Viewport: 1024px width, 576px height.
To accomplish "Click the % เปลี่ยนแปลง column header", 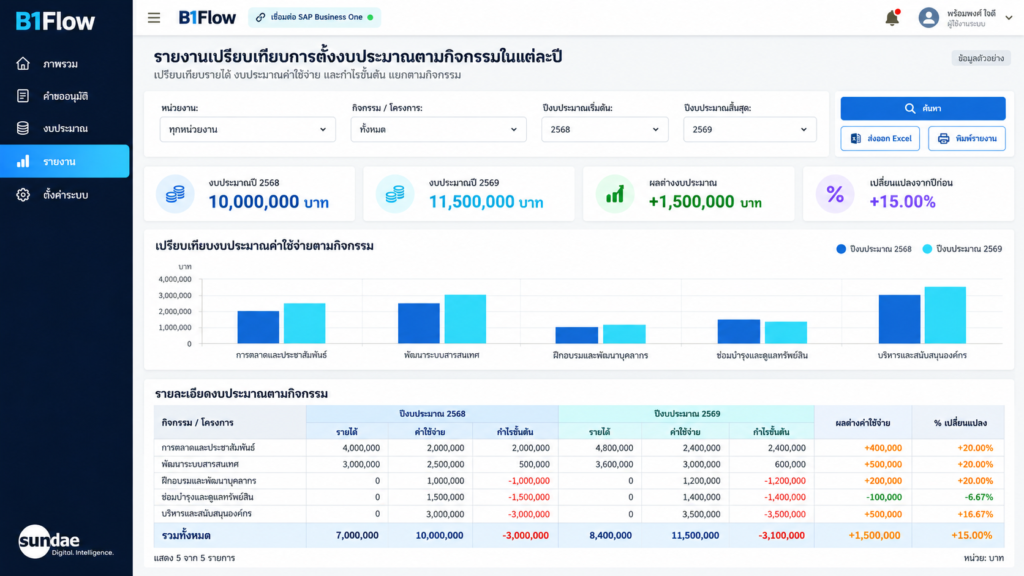I will (x=958, y=423).
